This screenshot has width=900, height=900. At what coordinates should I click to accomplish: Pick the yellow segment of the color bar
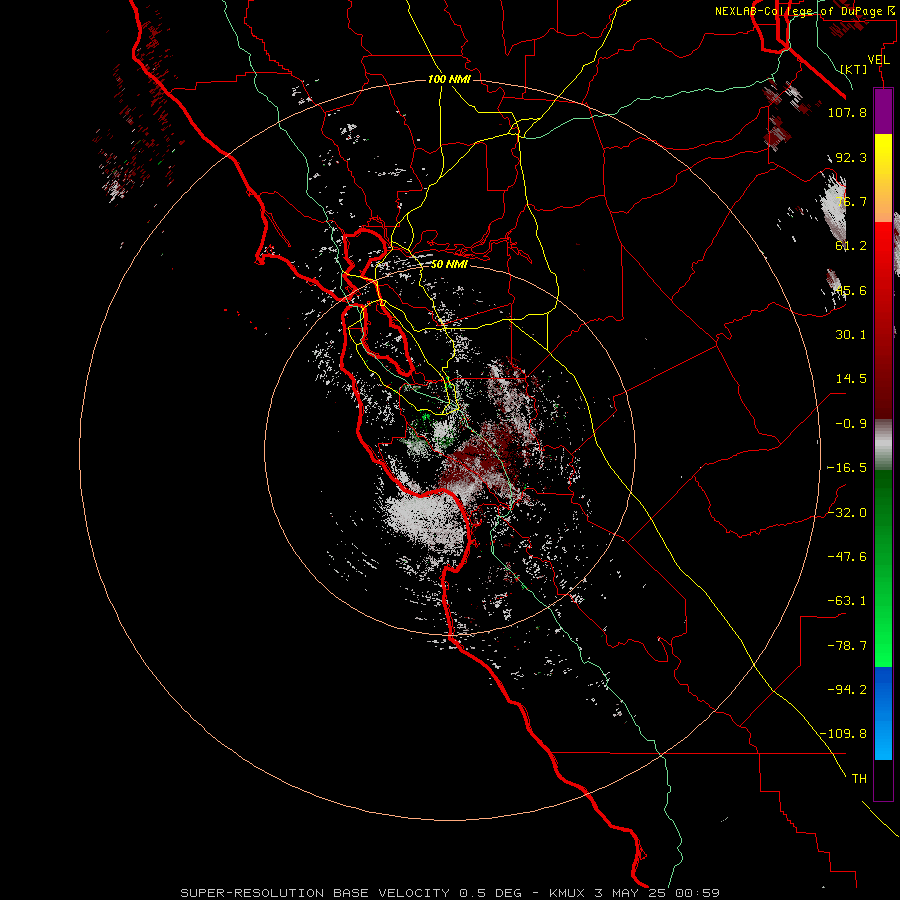[x=883, y=178]
